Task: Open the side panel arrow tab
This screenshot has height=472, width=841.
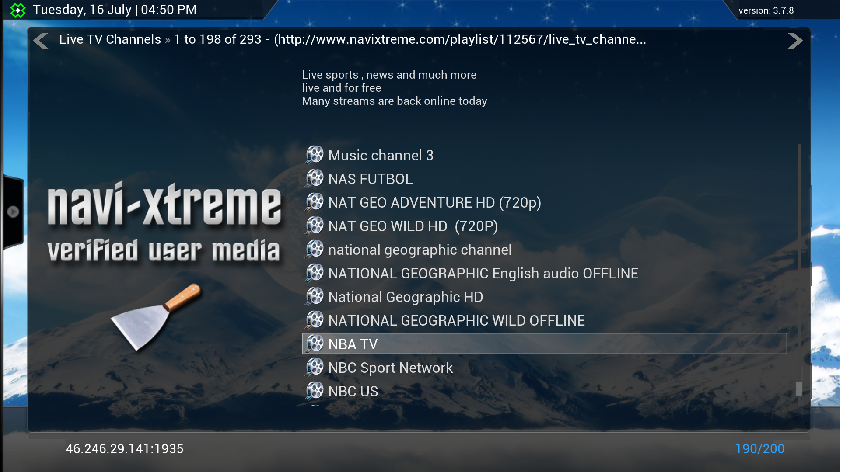Action: click(13, 212)
